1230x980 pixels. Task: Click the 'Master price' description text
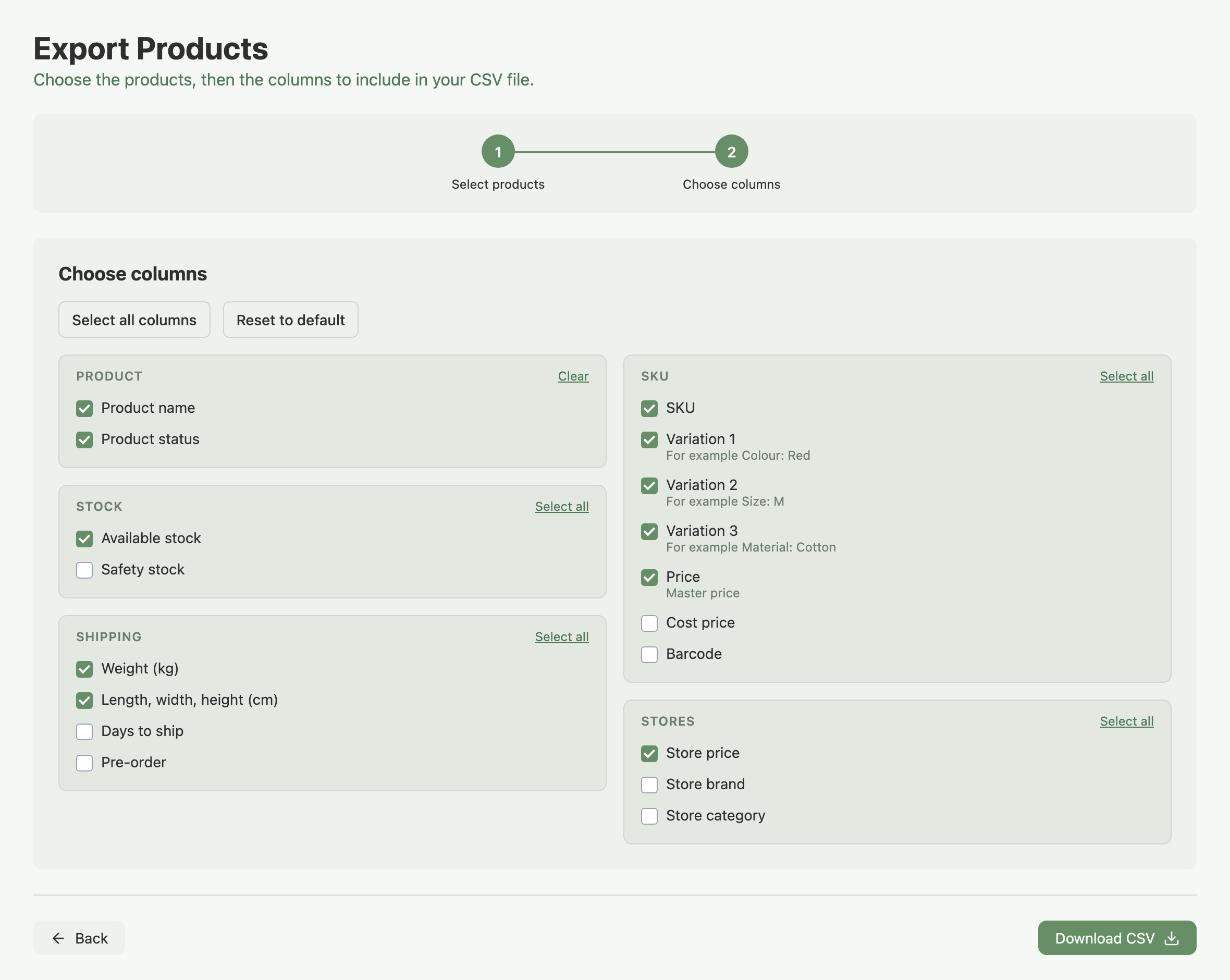coord(702,593)
